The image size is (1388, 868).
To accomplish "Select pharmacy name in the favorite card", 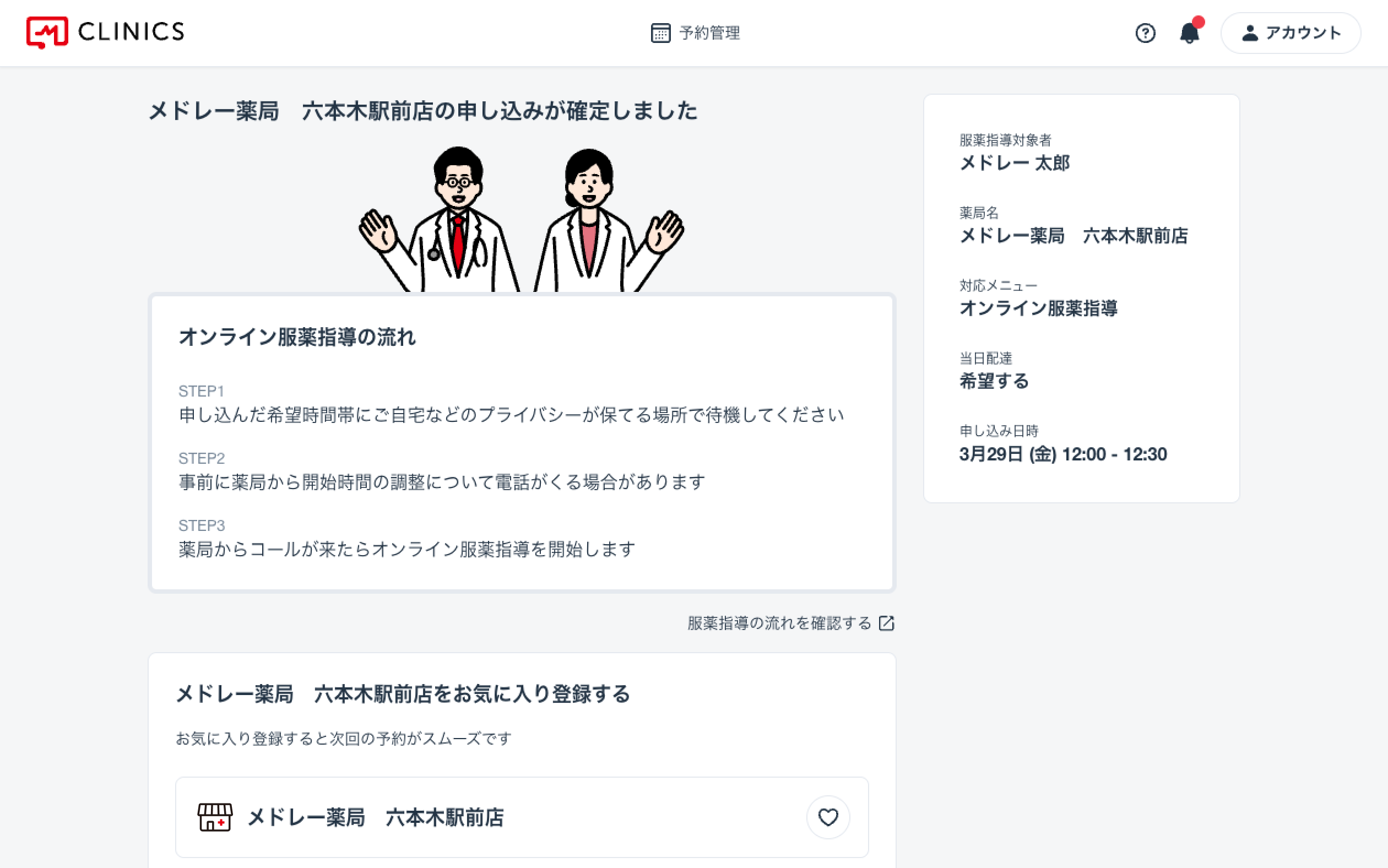I will pyautogui.click(x=376, y=817).
